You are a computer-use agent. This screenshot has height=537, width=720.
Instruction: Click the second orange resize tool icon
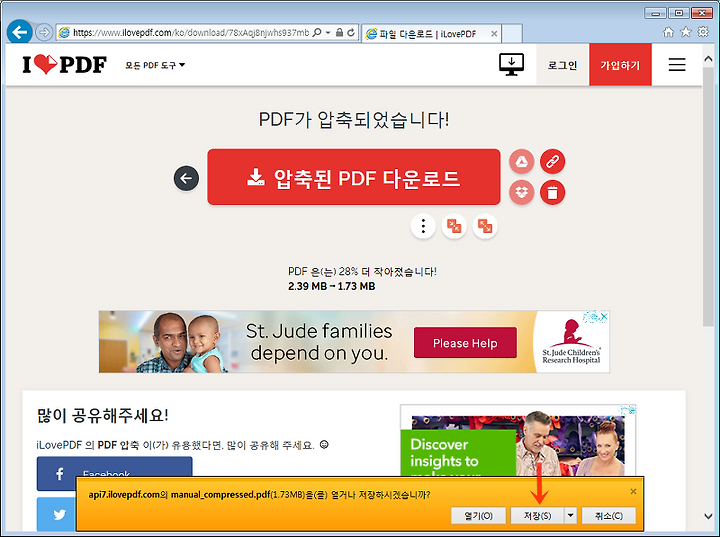point(485,226)
